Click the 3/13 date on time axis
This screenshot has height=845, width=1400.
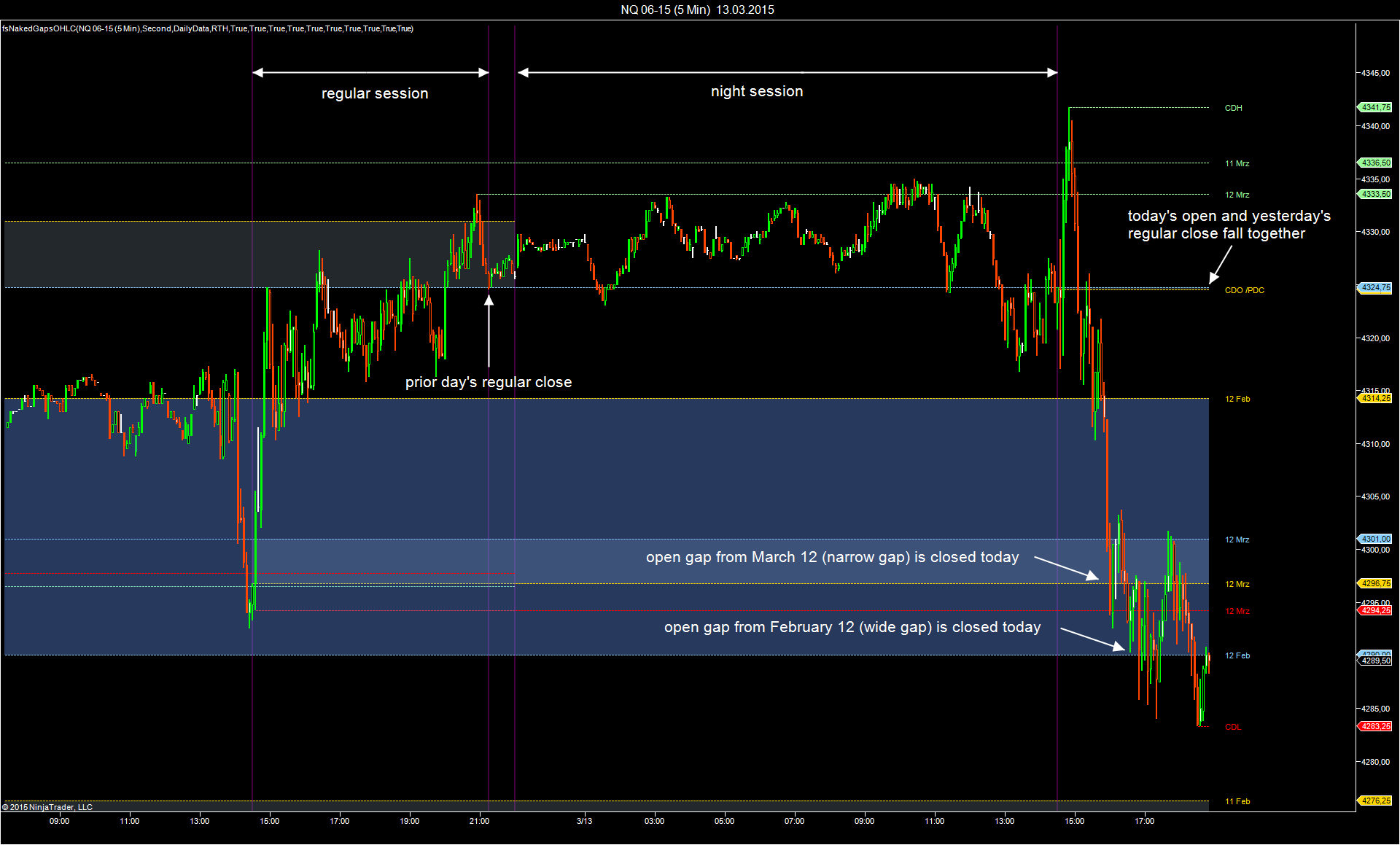[x=584, y=821]
